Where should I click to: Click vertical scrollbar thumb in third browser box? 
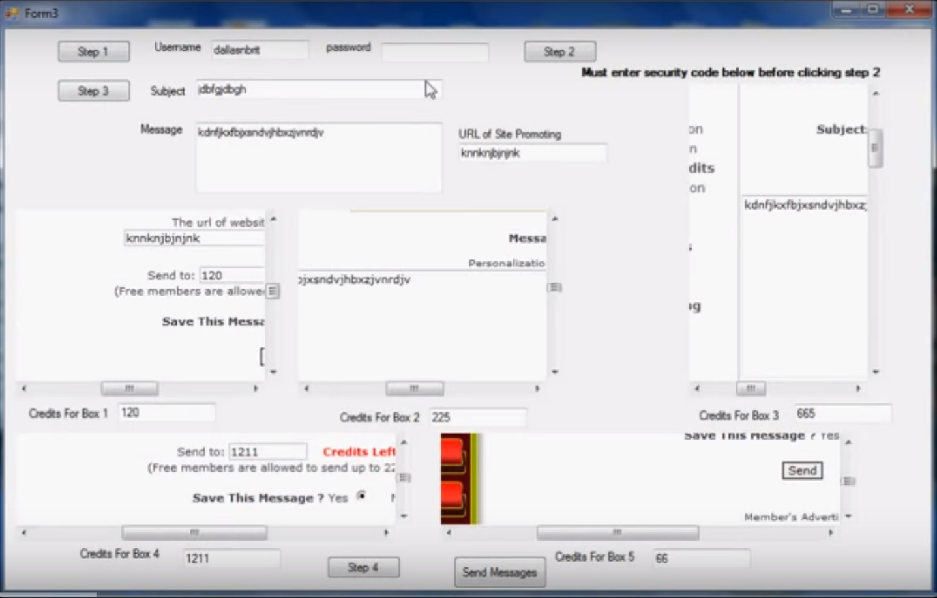click(875, 148)
